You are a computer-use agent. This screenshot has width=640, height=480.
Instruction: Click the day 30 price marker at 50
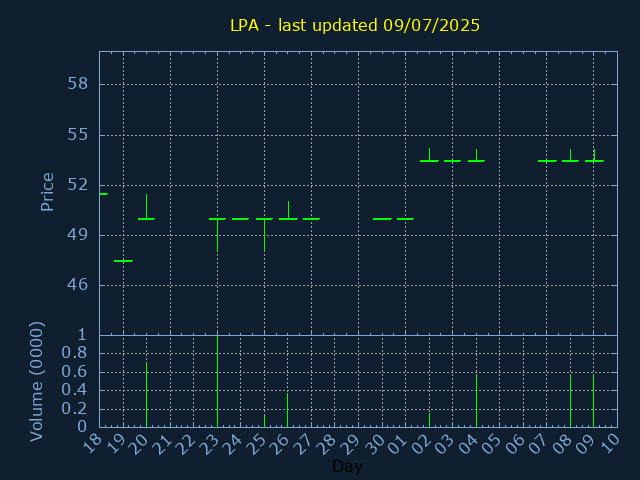[382, 219]
